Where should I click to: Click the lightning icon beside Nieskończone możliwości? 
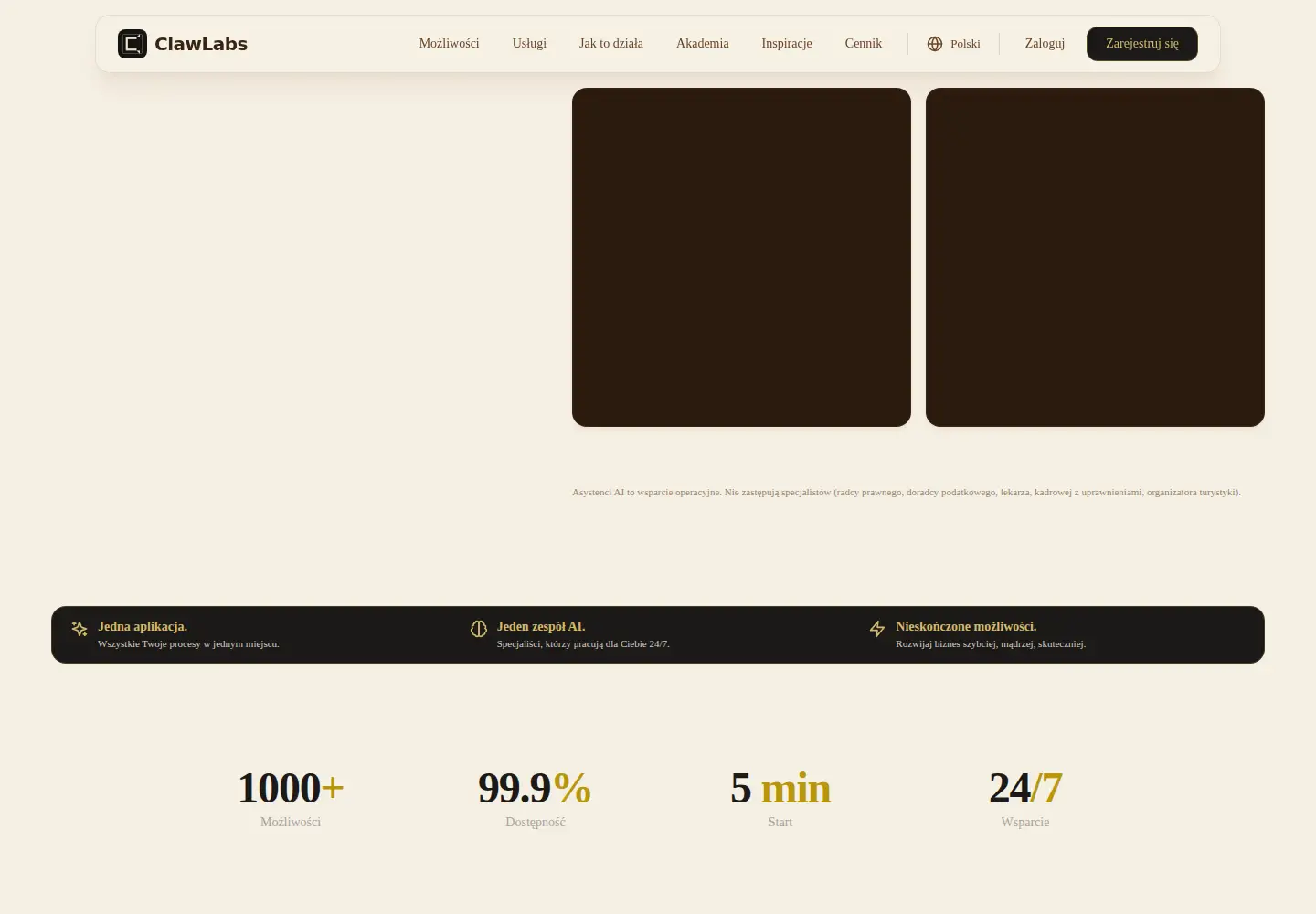coord(877,629)
